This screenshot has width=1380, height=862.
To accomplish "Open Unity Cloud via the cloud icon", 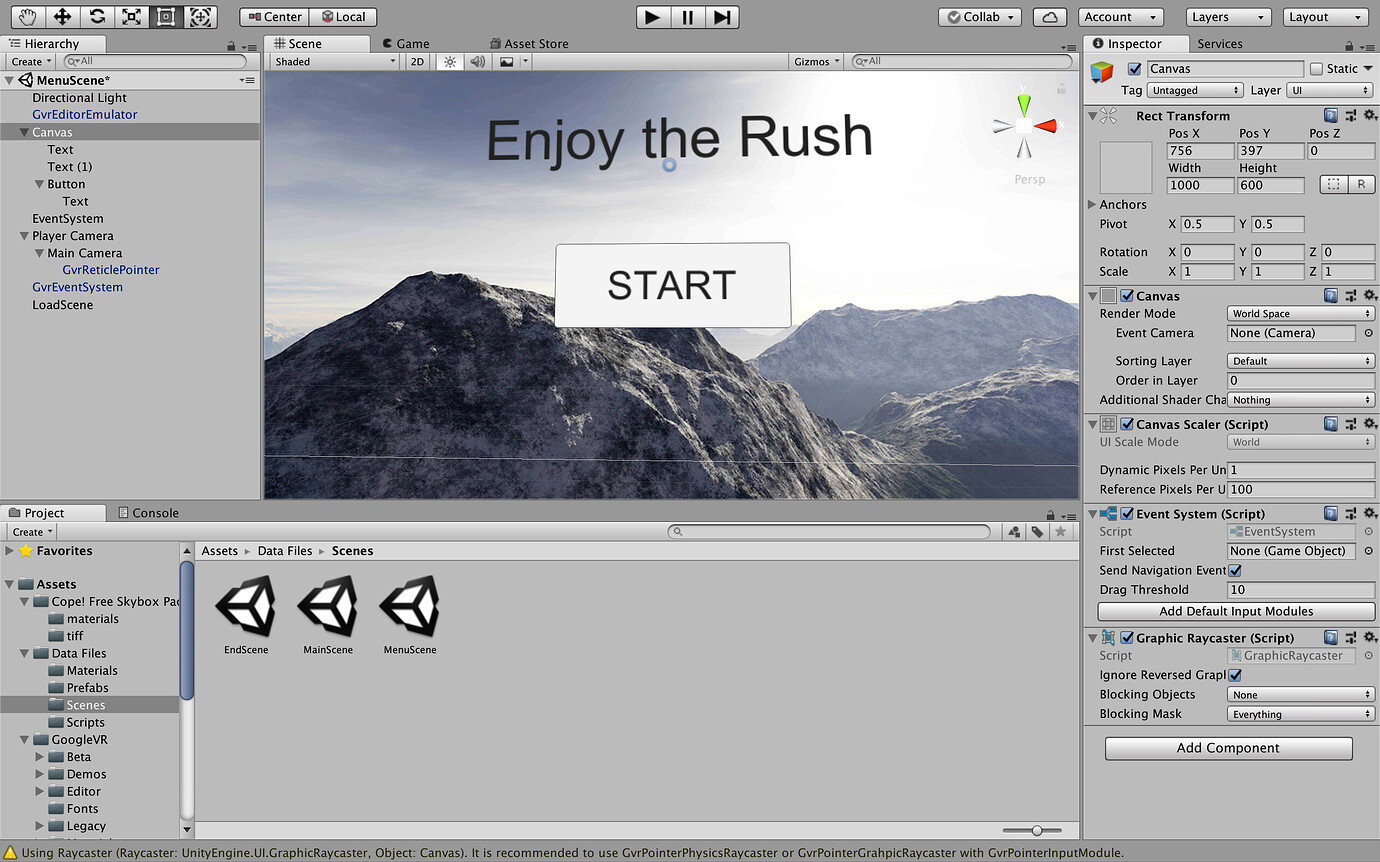I will (1049, 17).
